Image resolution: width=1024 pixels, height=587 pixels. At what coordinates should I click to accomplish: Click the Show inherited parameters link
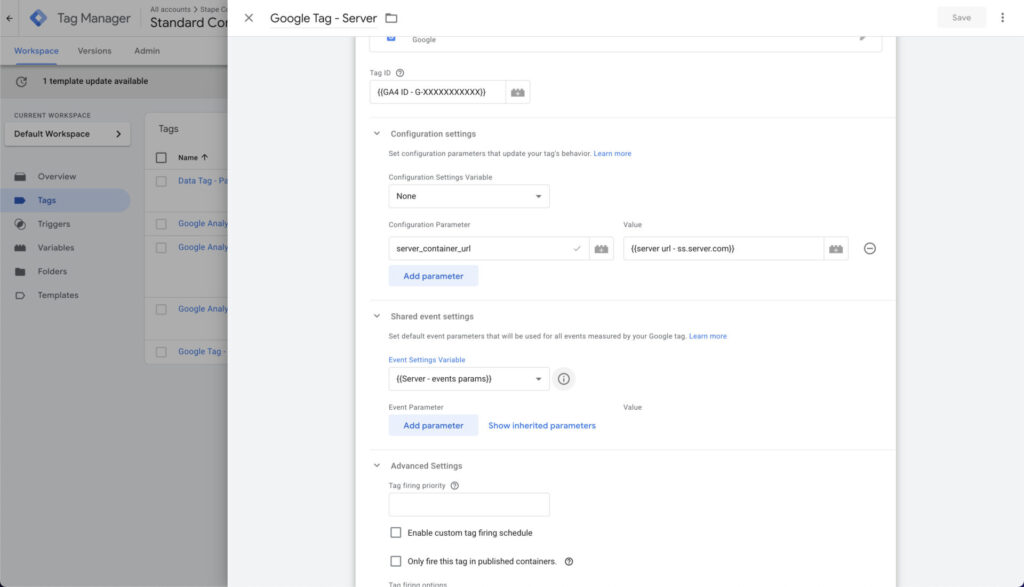click(541, 426)
